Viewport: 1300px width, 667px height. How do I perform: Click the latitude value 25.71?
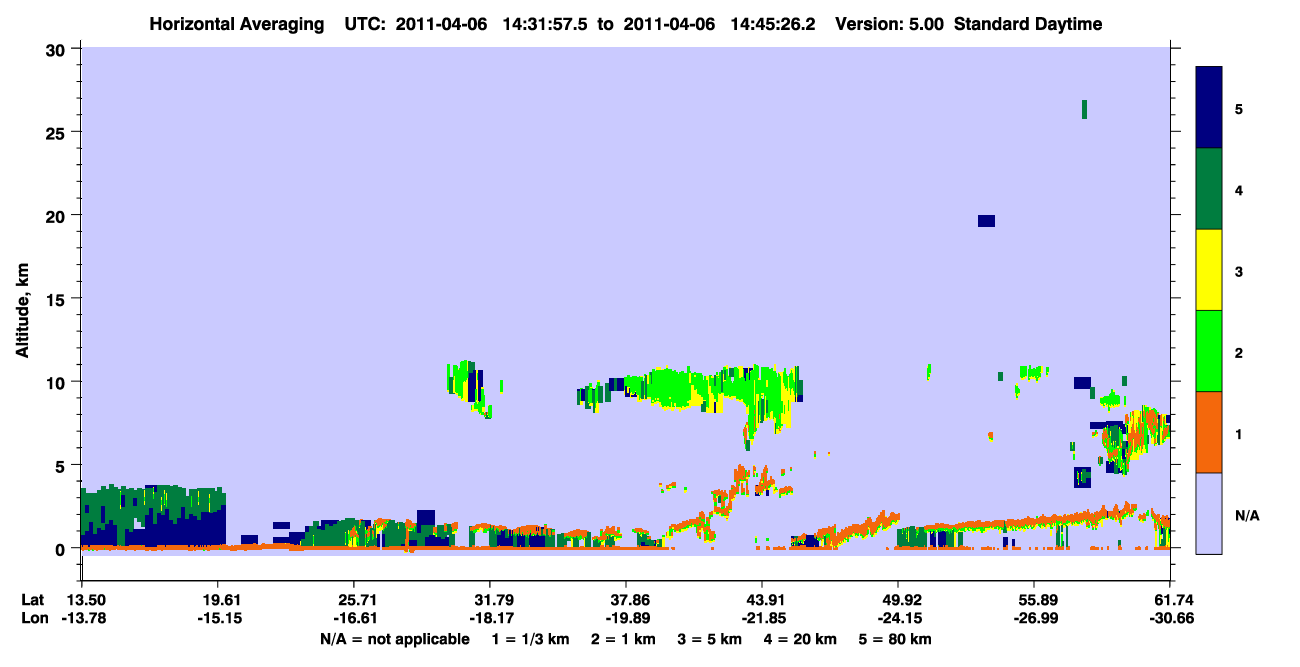tap(354, 600)
